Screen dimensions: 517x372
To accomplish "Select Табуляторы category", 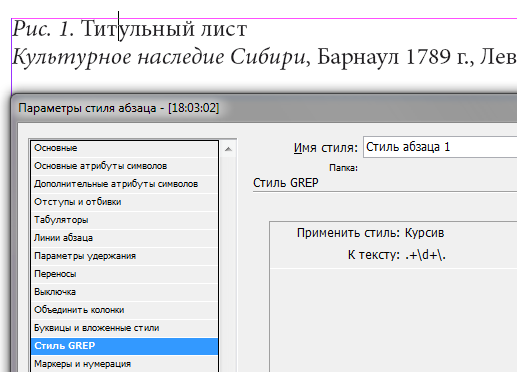I will 125,220.
